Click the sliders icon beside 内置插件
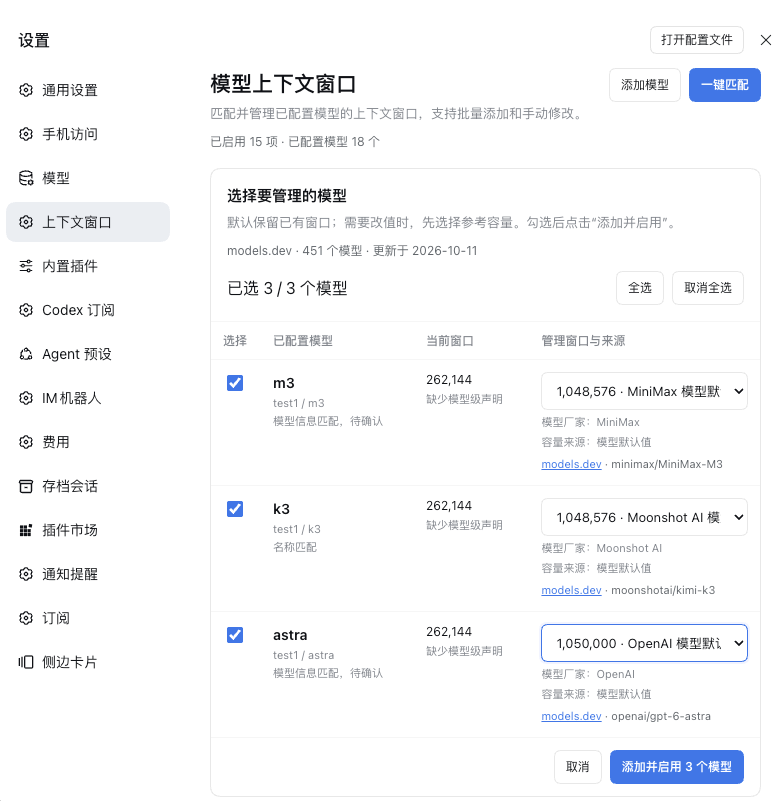Viewport: 777px width, 801px height. coord(26,266)
